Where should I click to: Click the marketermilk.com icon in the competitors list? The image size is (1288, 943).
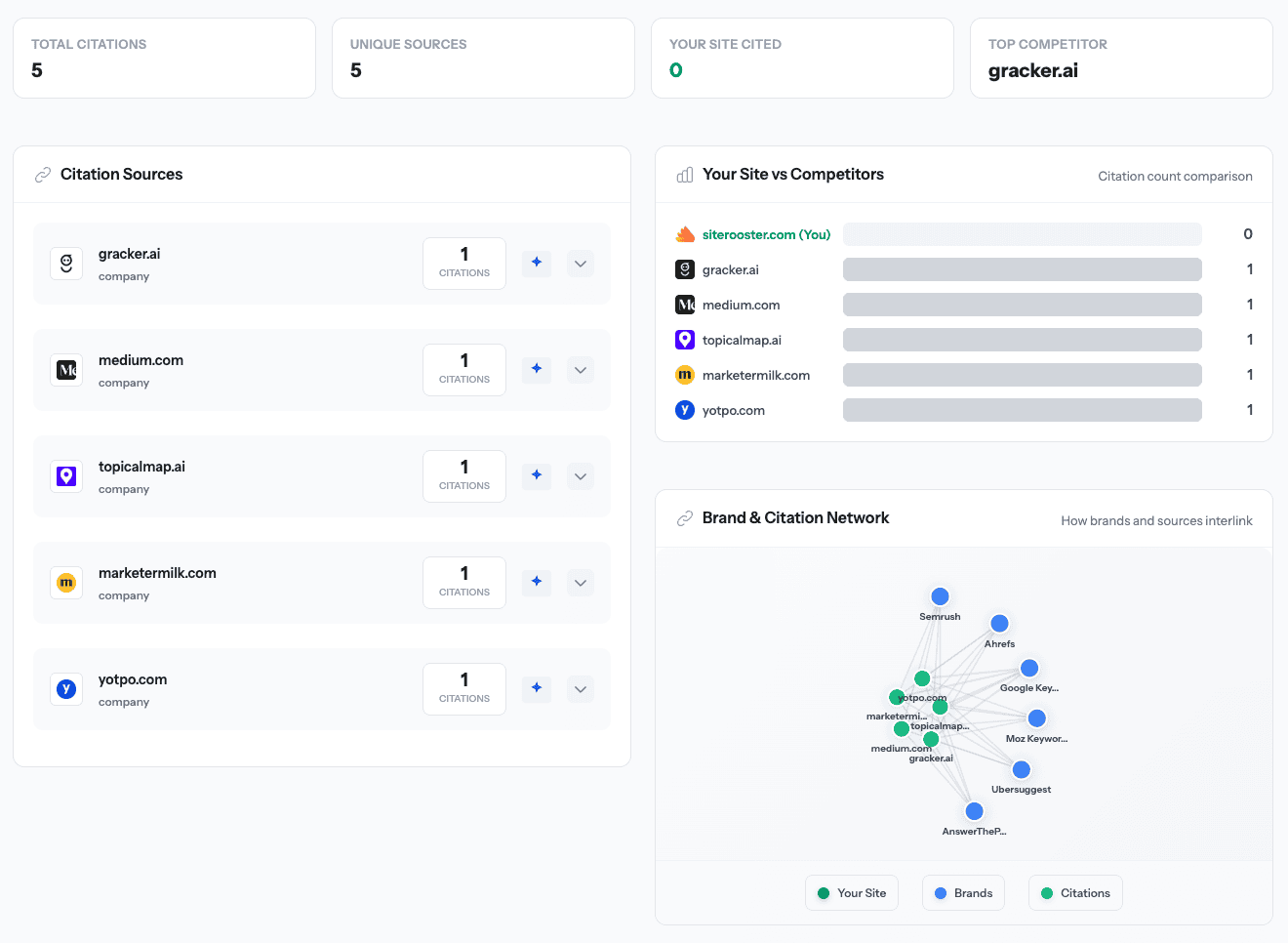(685, 375)
